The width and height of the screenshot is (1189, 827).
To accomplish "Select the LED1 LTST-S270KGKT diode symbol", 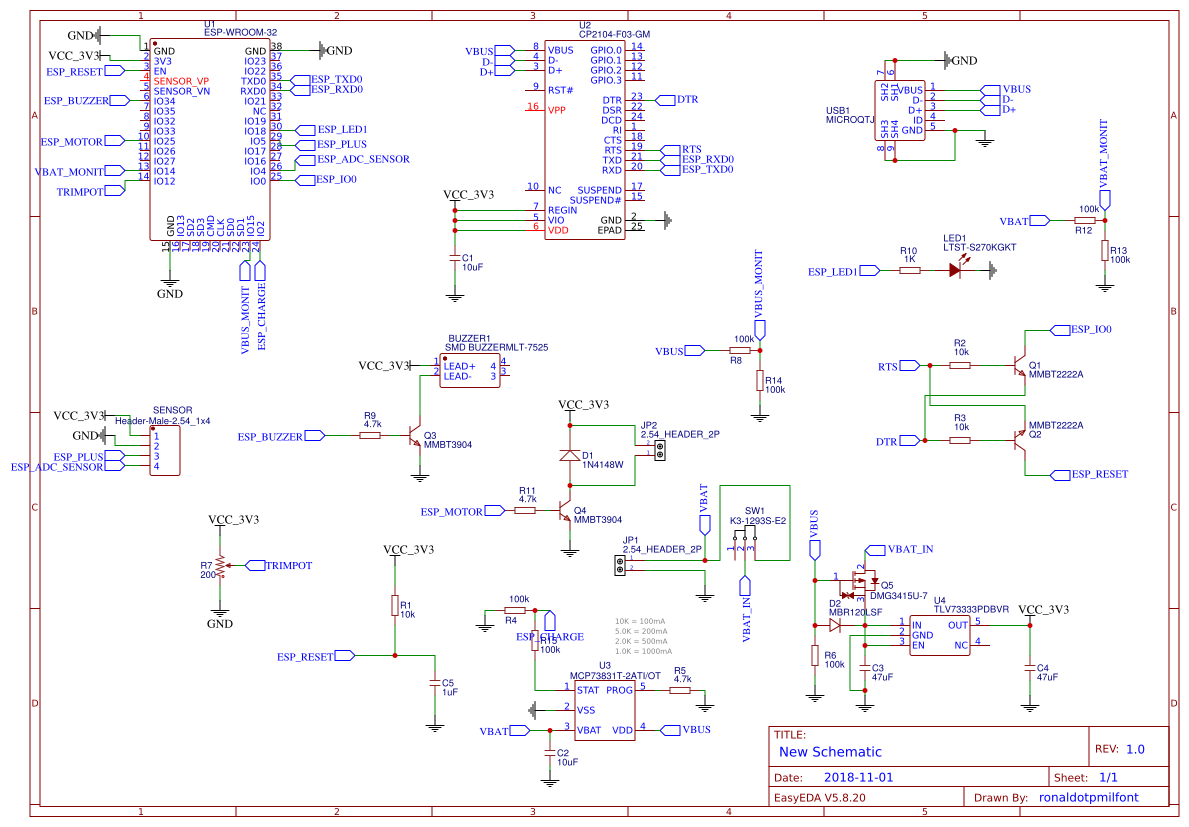I will 955,268.
